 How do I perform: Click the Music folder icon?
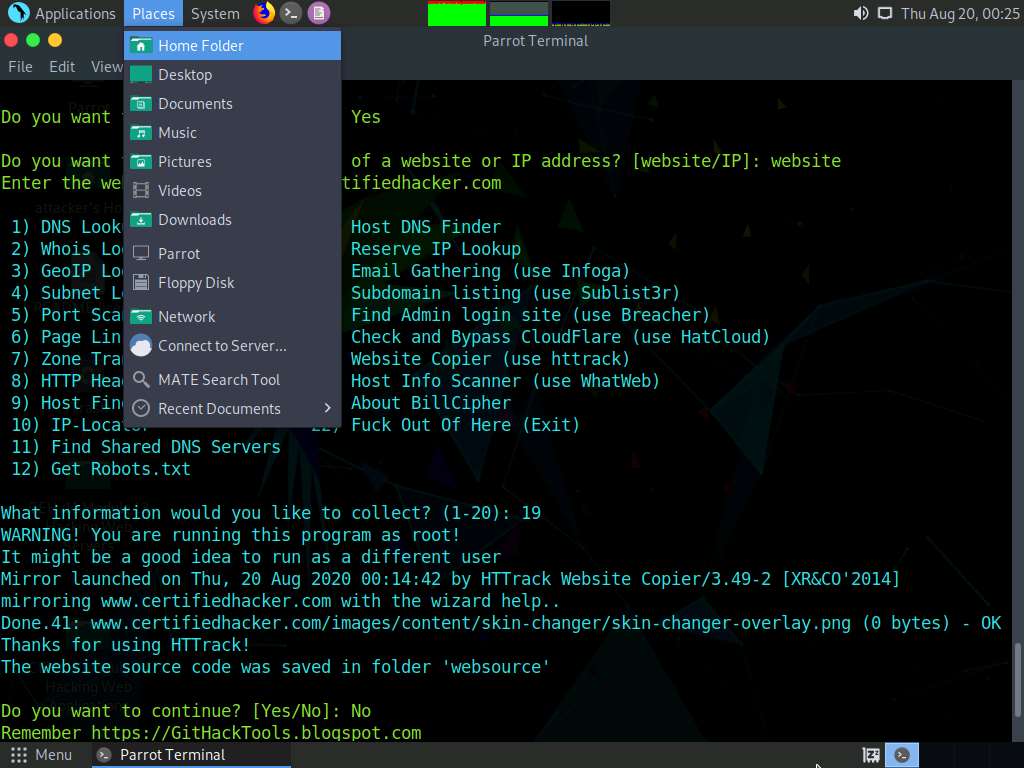[140, 133]
